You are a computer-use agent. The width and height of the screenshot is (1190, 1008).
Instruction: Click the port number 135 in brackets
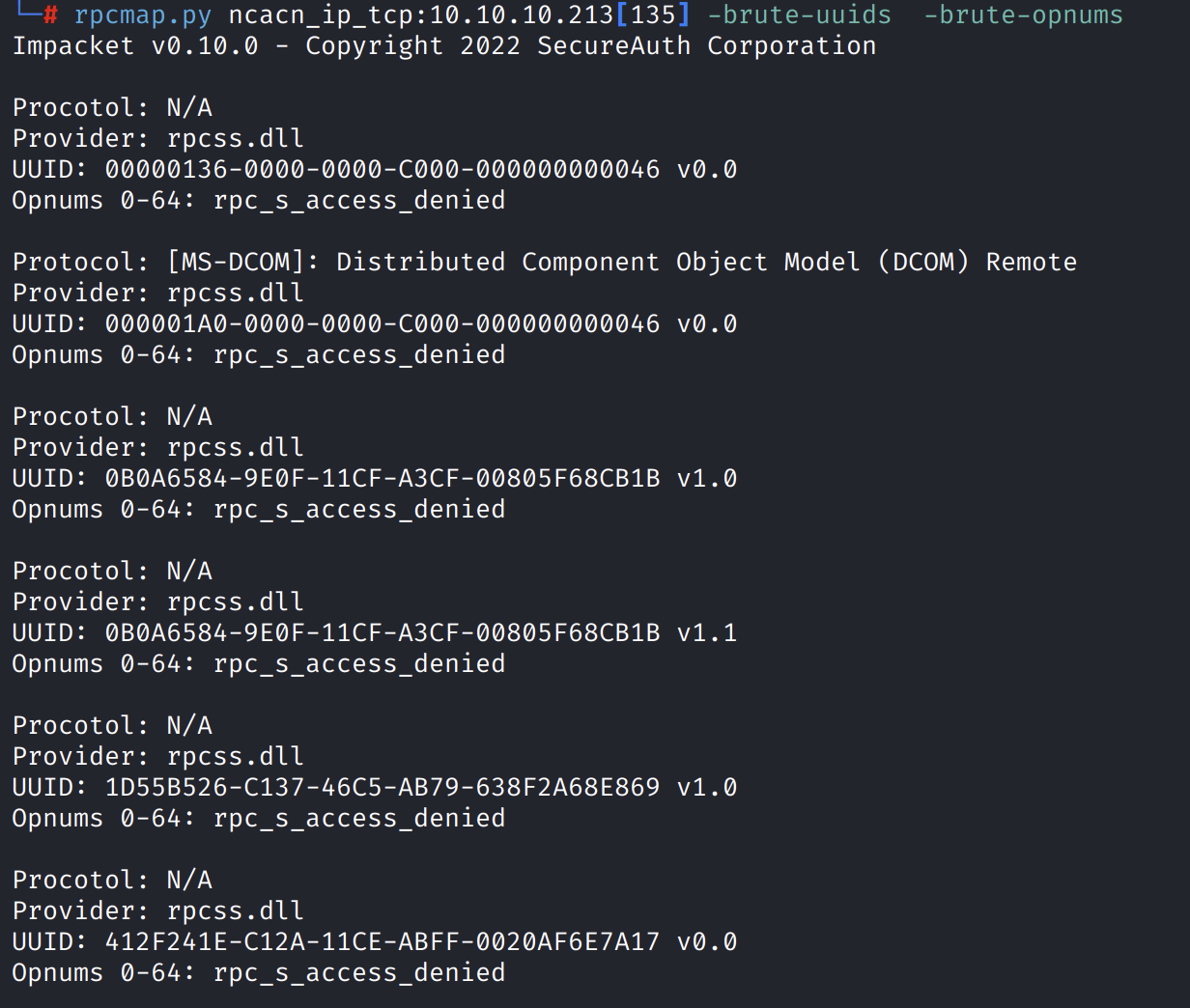tap(653, 15)
